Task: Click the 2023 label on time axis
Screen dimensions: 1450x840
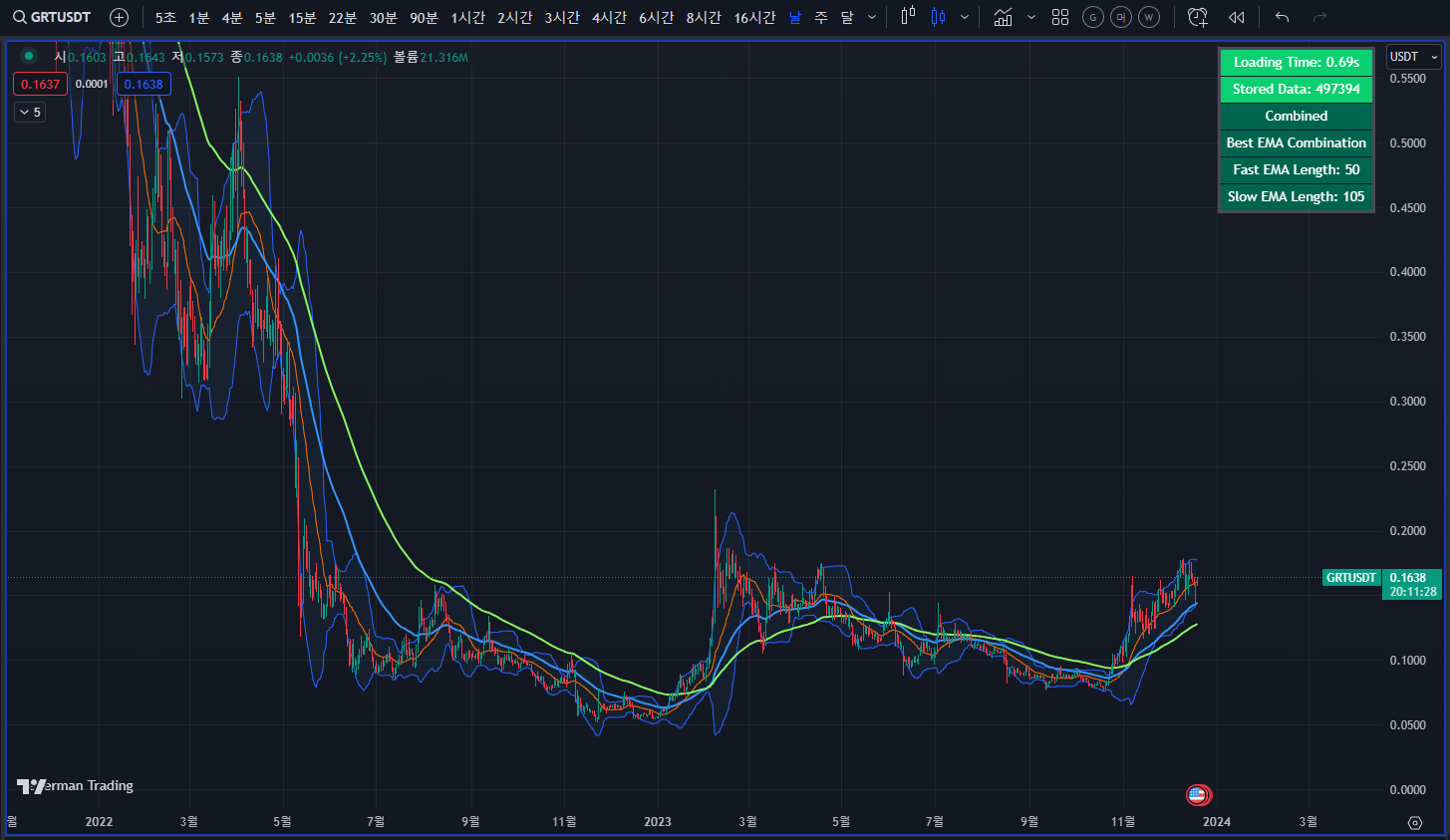Action: (x=658, y=822)
